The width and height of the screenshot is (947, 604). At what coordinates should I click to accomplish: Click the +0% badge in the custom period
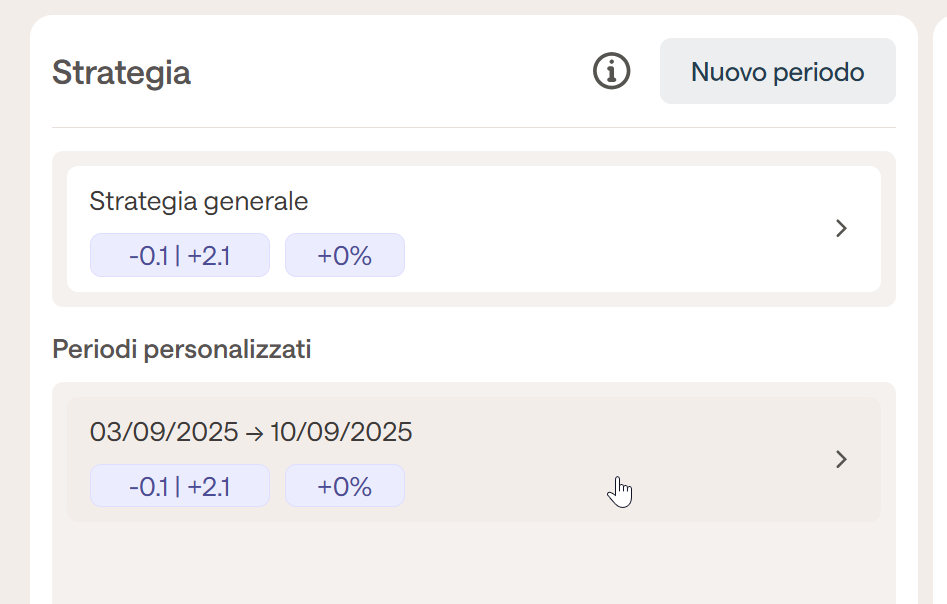pyautogui.click(x=345, y=486)
